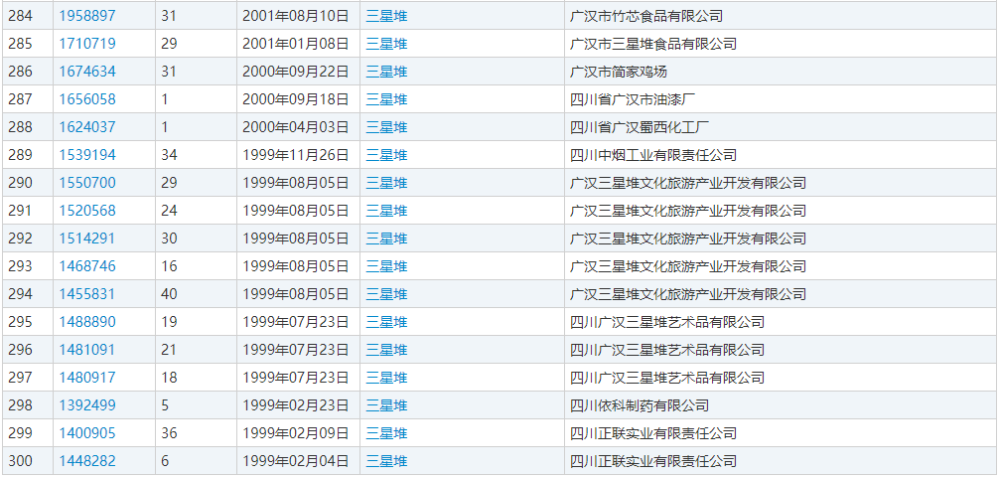Screen dimensions: 1000x477
Task: Open the 三星堆 trademark link in row 298
Action: click(x=386, y=405)
